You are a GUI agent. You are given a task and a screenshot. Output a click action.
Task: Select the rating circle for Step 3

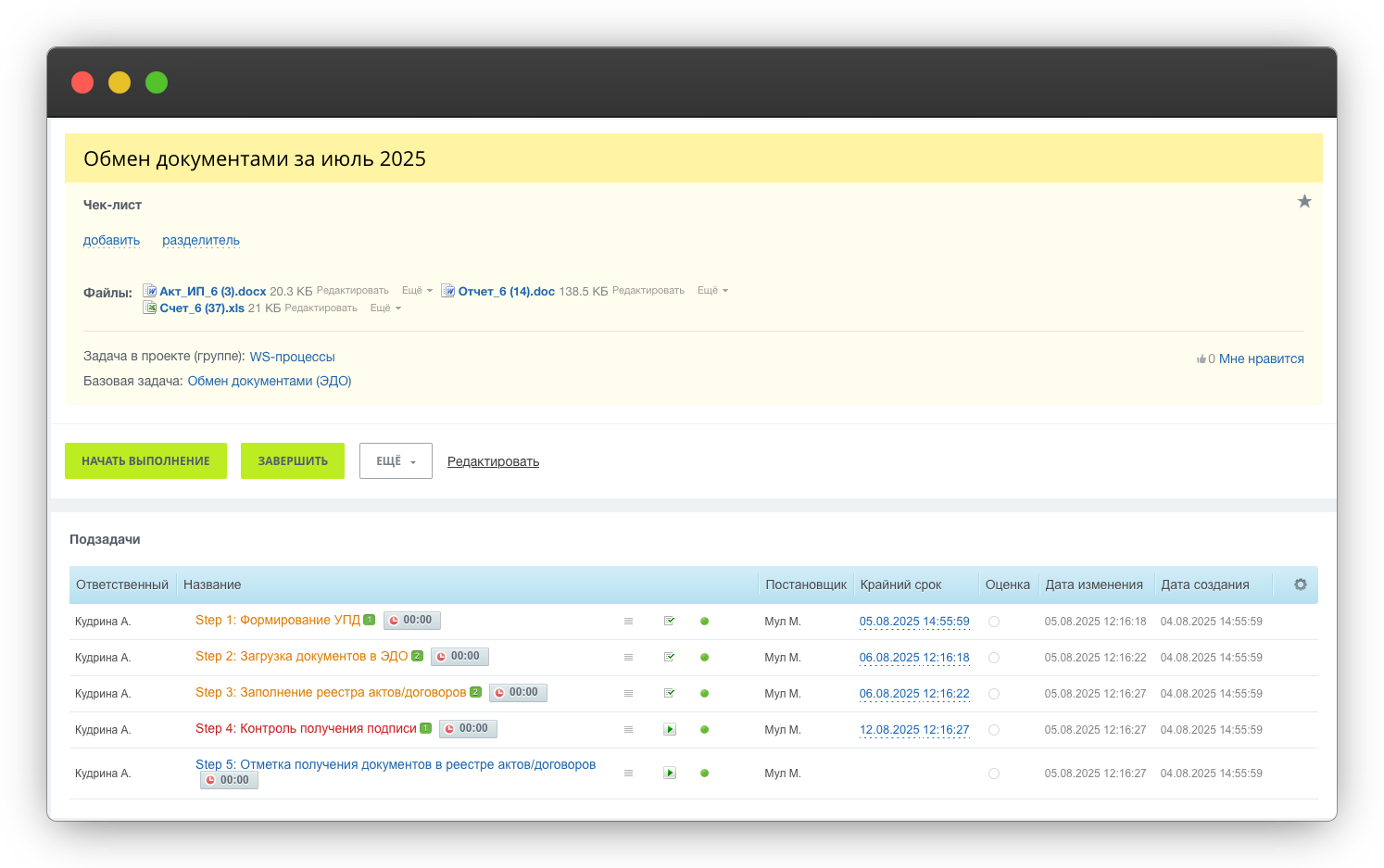pyautogui.click(x=994, y=694)
